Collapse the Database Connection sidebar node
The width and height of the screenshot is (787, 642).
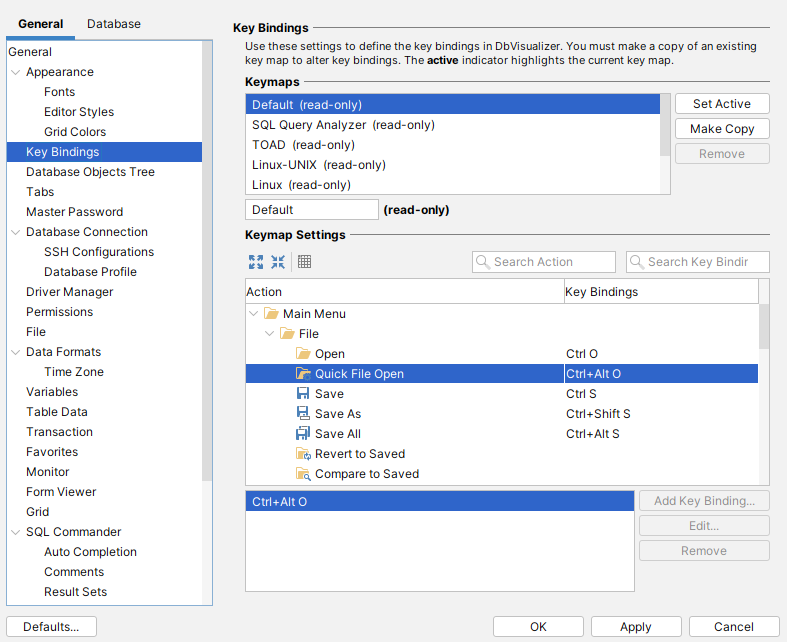[x=15, y=232]
